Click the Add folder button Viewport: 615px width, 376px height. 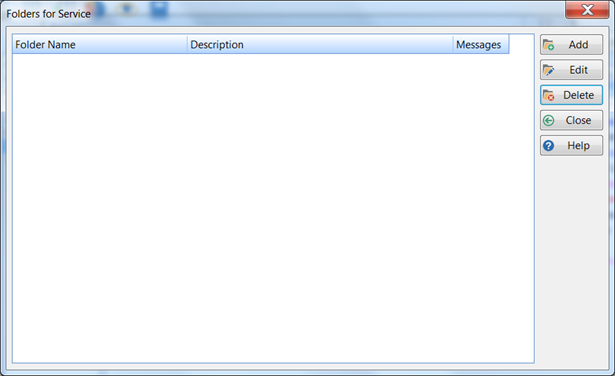pos(571,45)
